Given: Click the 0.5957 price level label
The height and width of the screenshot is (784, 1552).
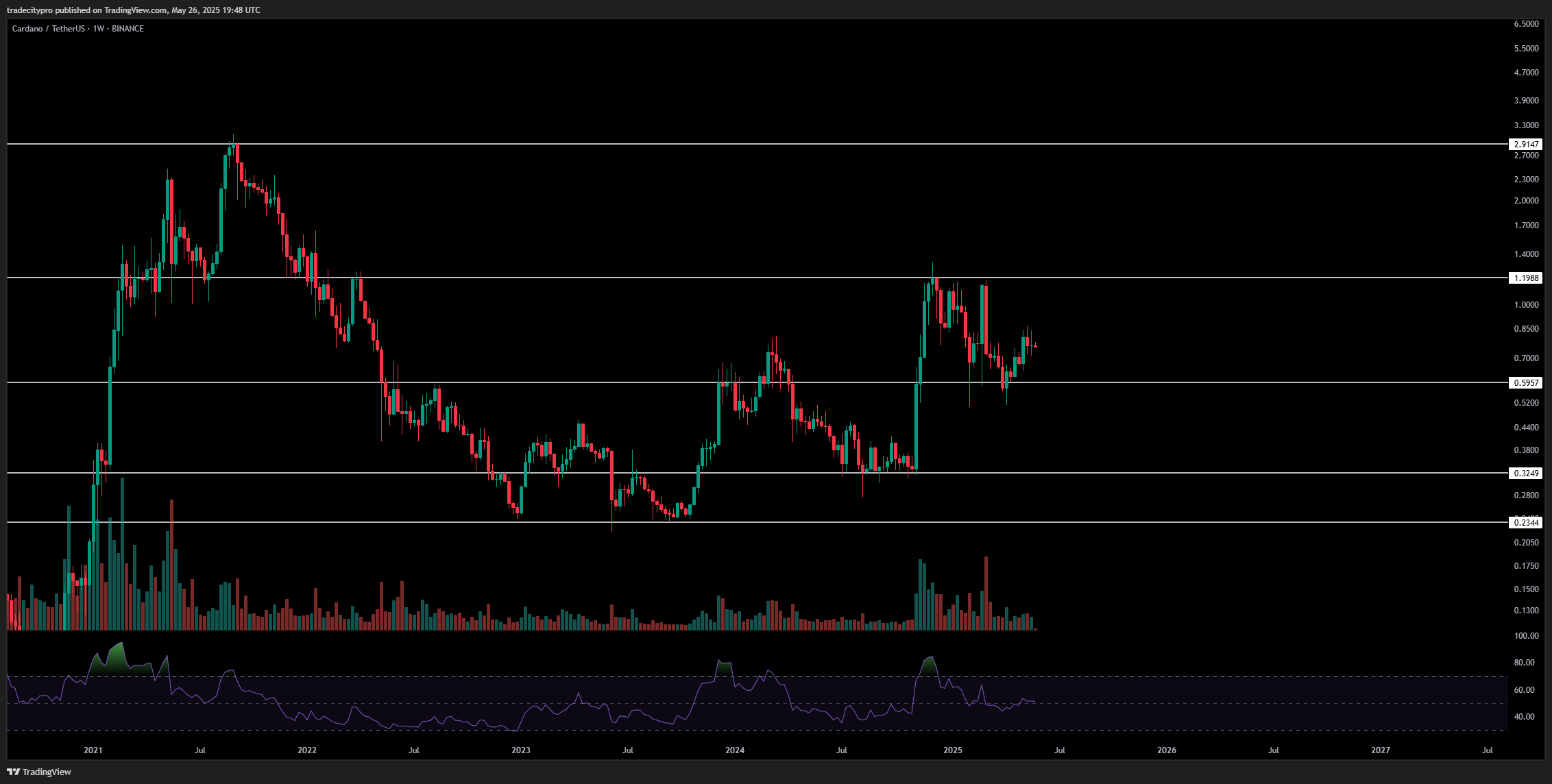Looking at the screenshot, I should coord(1526,382).
